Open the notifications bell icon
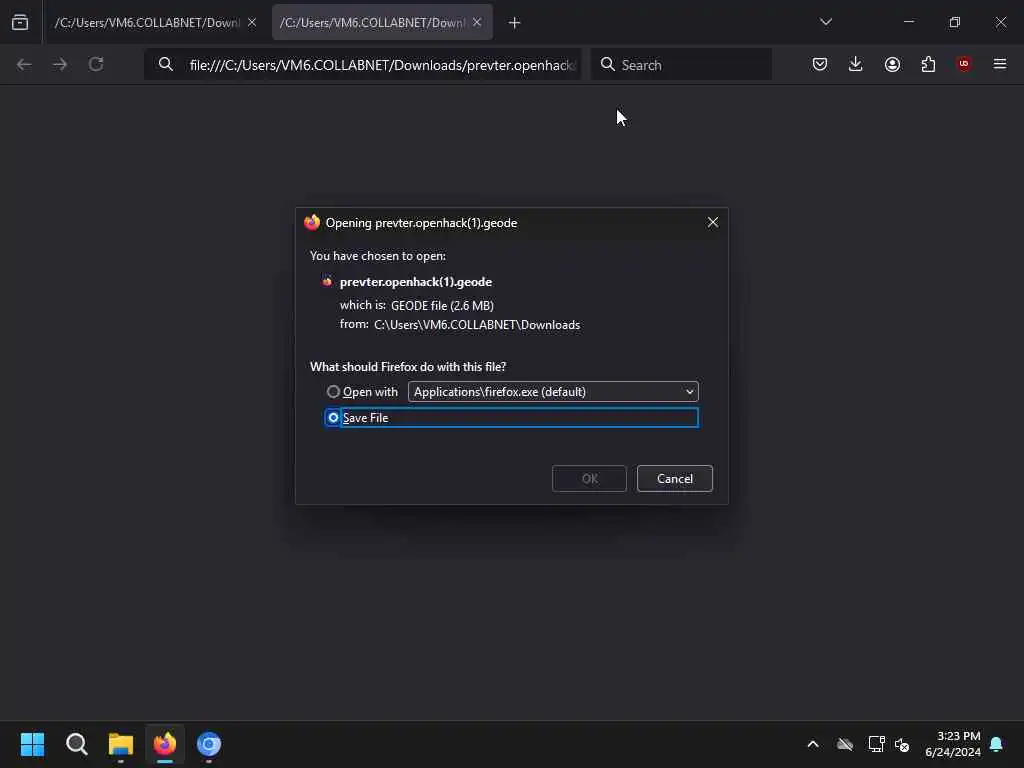The image size is (1024, 768). click(997, 744)
